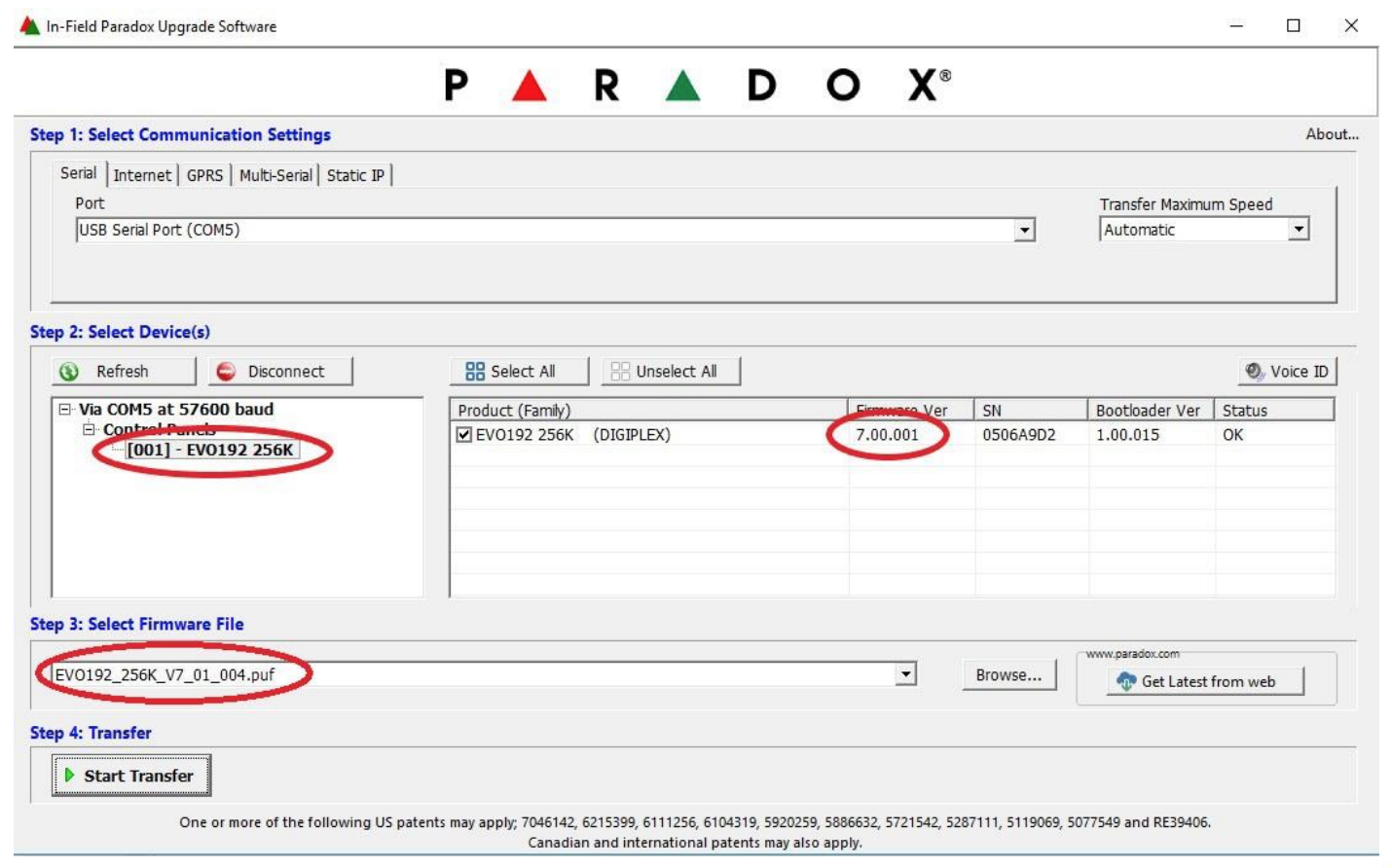
Task: Click the serial number 0506A9D2 cell
Action: click(x=1018, y=435)
